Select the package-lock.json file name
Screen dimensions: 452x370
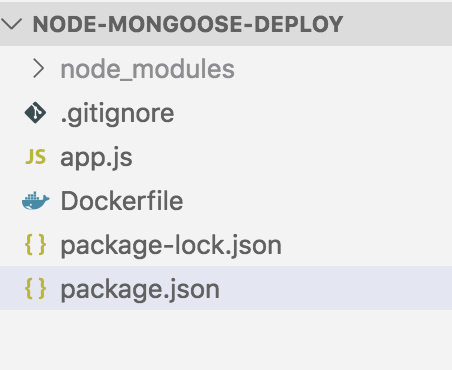tap(171, 246)
